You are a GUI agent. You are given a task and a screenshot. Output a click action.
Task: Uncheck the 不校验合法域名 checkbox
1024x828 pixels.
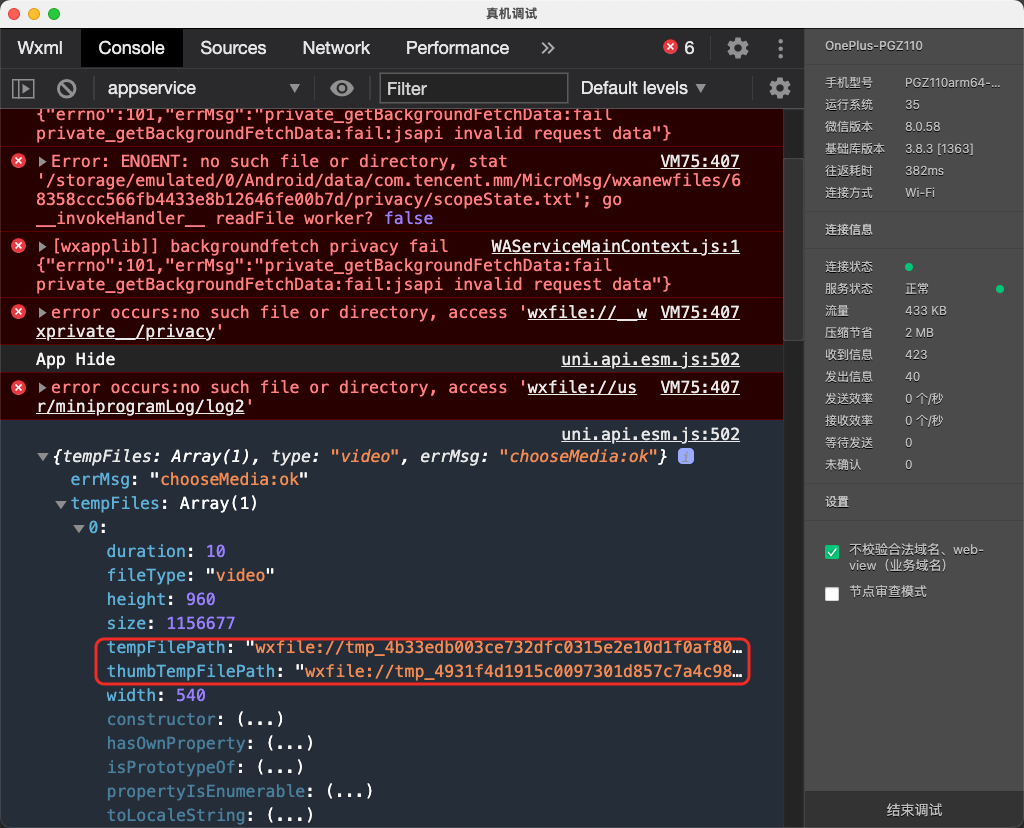pos(832,552)
